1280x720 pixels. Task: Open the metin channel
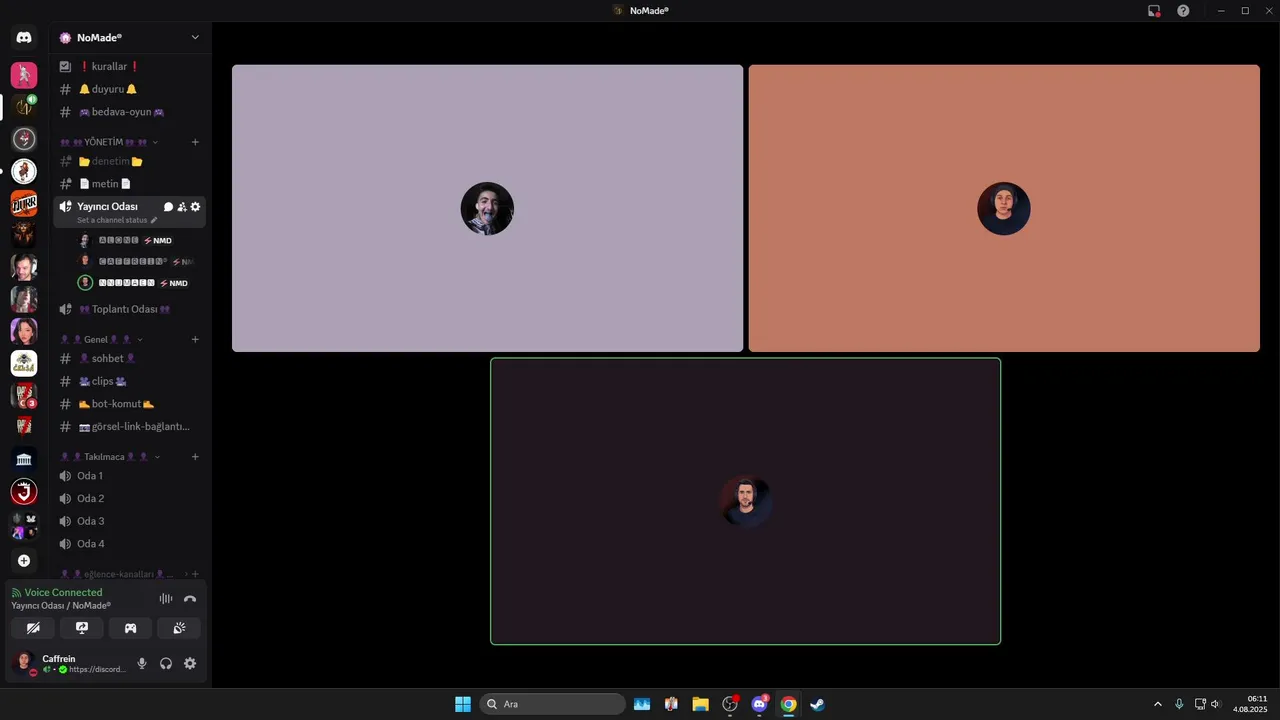tap(130, 184)
